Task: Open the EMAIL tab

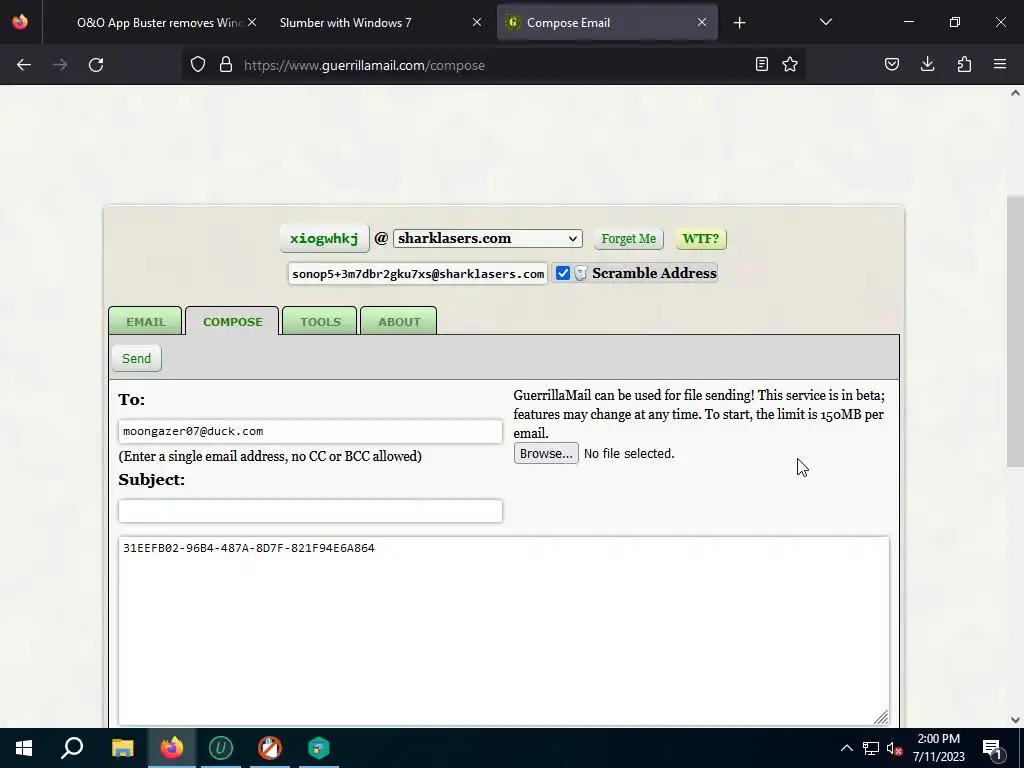Action: pos(146,321)
